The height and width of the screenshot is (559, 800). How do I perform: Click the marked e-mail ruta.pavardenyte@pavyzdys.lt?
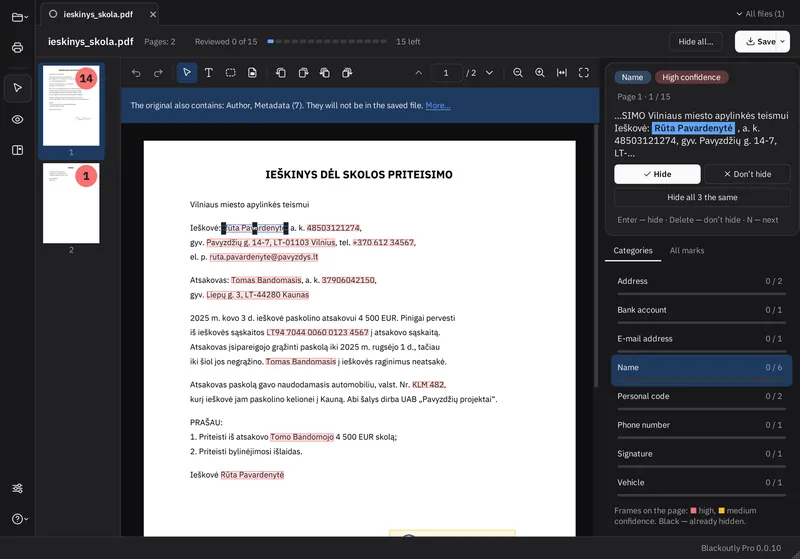[264, 257]
